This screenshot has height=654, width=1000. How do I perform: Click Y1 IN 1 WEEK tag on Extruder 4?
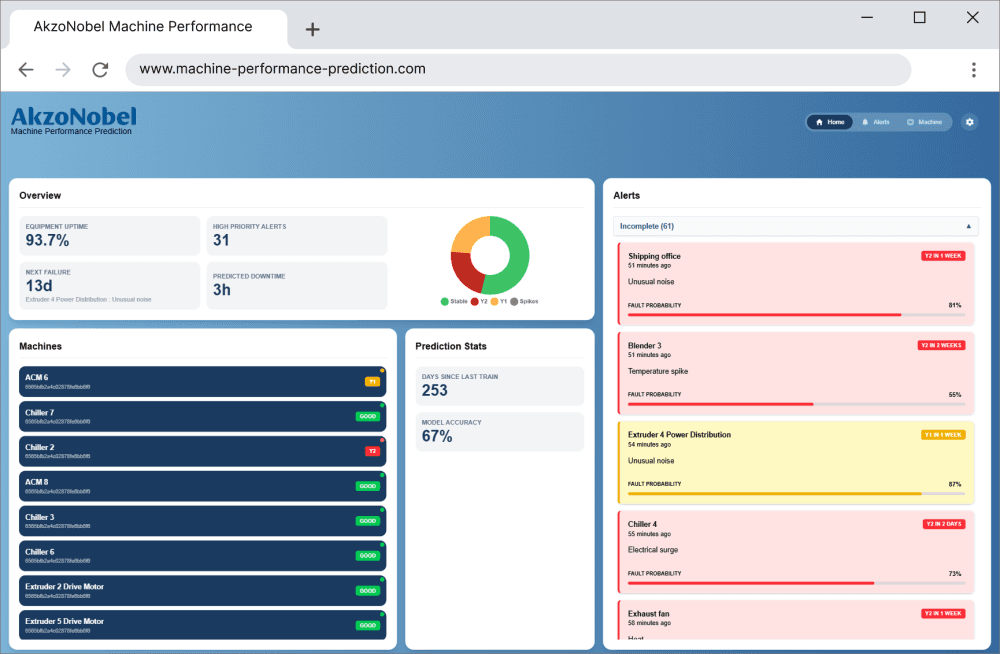click(943, 435)
